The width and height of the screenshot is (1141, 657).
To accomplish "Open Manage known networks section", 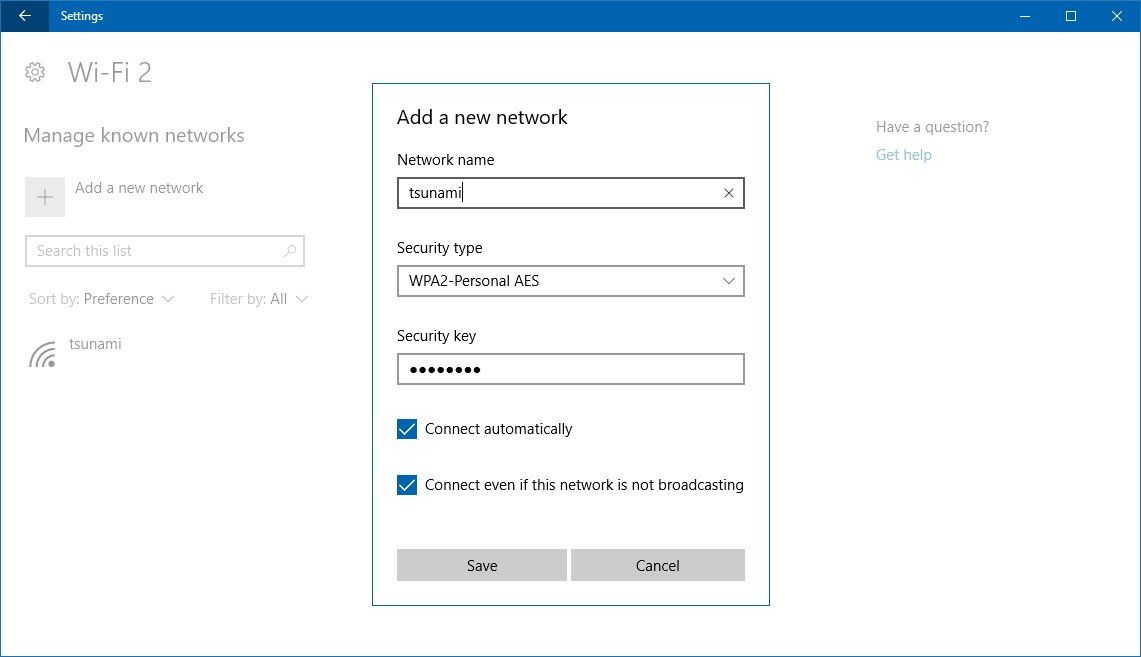I will 133,135.
